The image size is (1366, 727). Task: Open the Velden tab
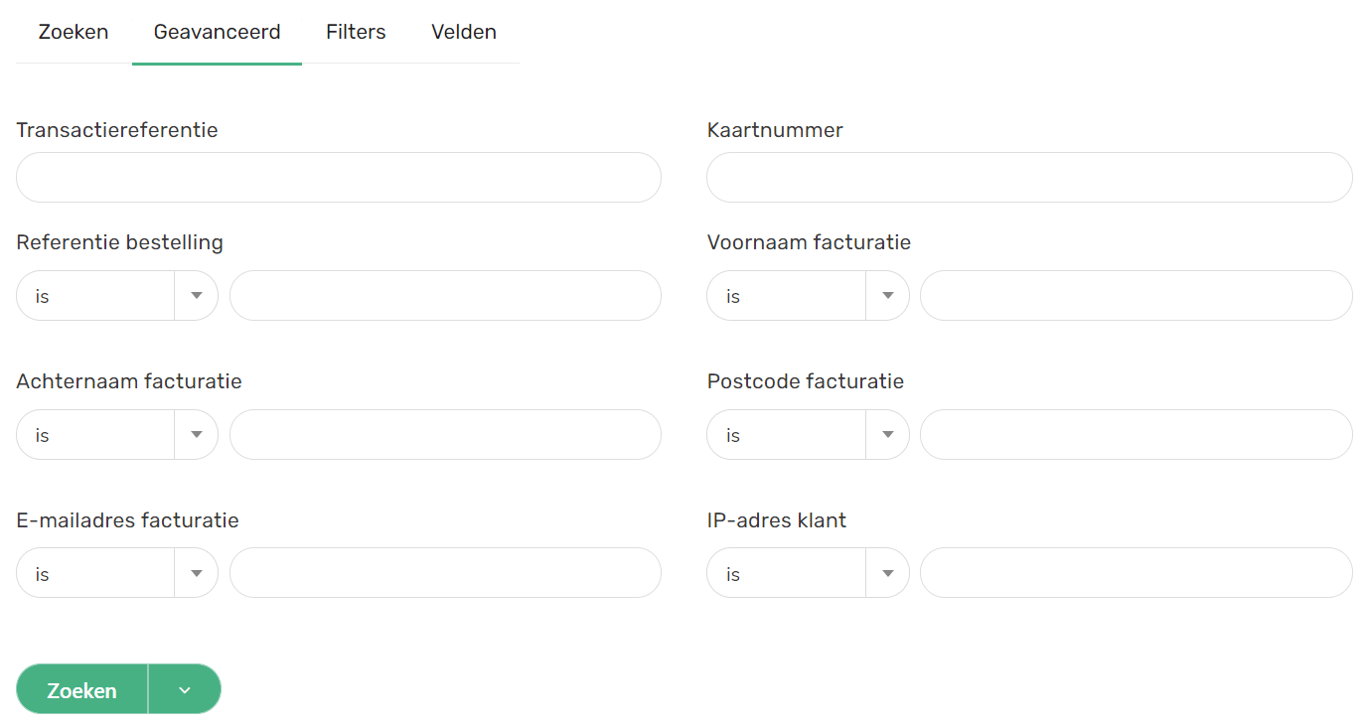[464, 32]
